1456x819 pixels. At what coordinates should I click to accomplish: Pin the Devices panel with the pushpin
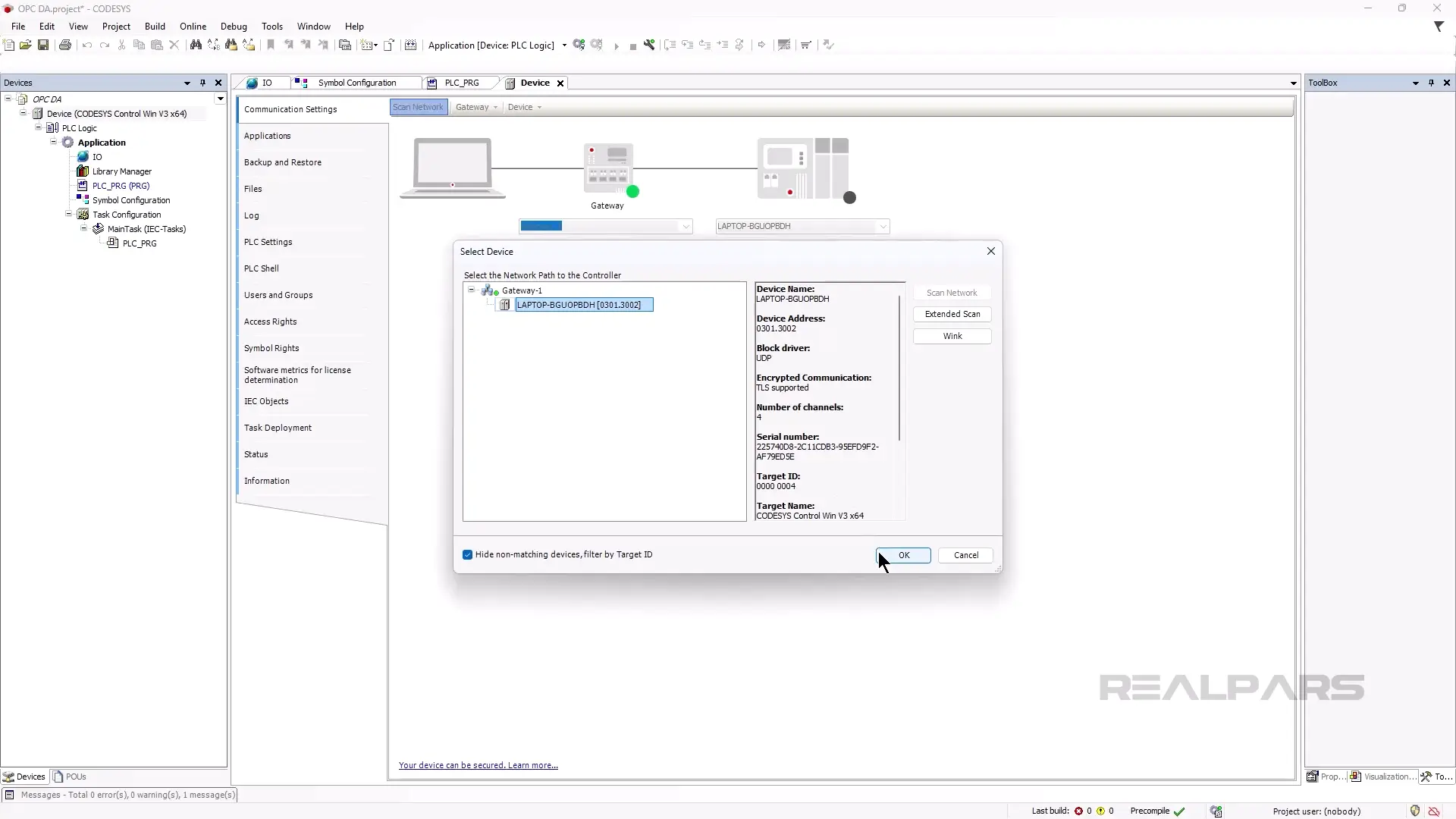pos(202,83)
